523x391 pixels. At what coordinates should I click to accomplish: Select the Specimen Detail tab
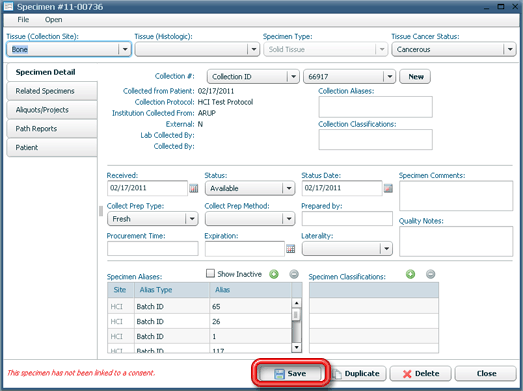(x=52, y=72)
